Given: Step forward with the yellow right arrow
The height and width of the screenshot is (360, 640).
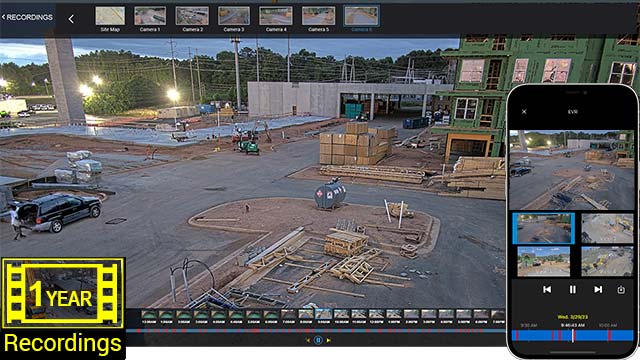Looking at the screenshot, I should point(329,340).
